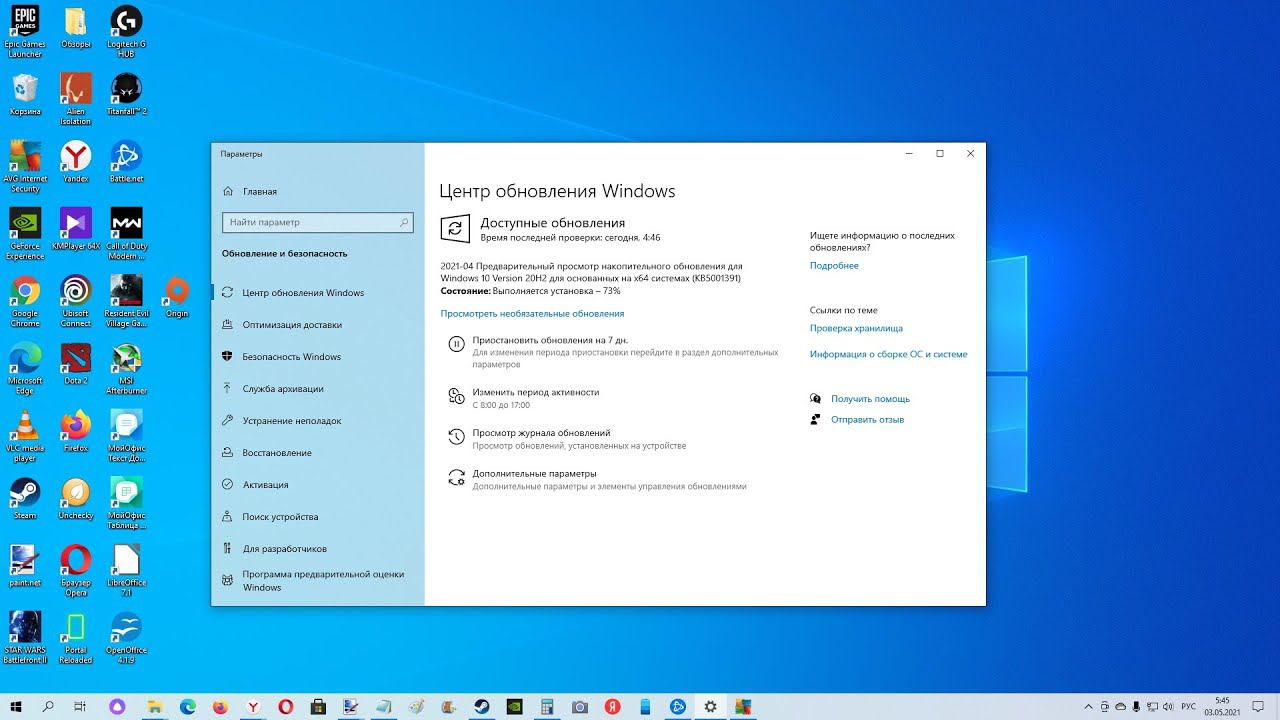
Task: Select the OpenOffice 4.1.9 desktop shortcut
Action: 126,638
